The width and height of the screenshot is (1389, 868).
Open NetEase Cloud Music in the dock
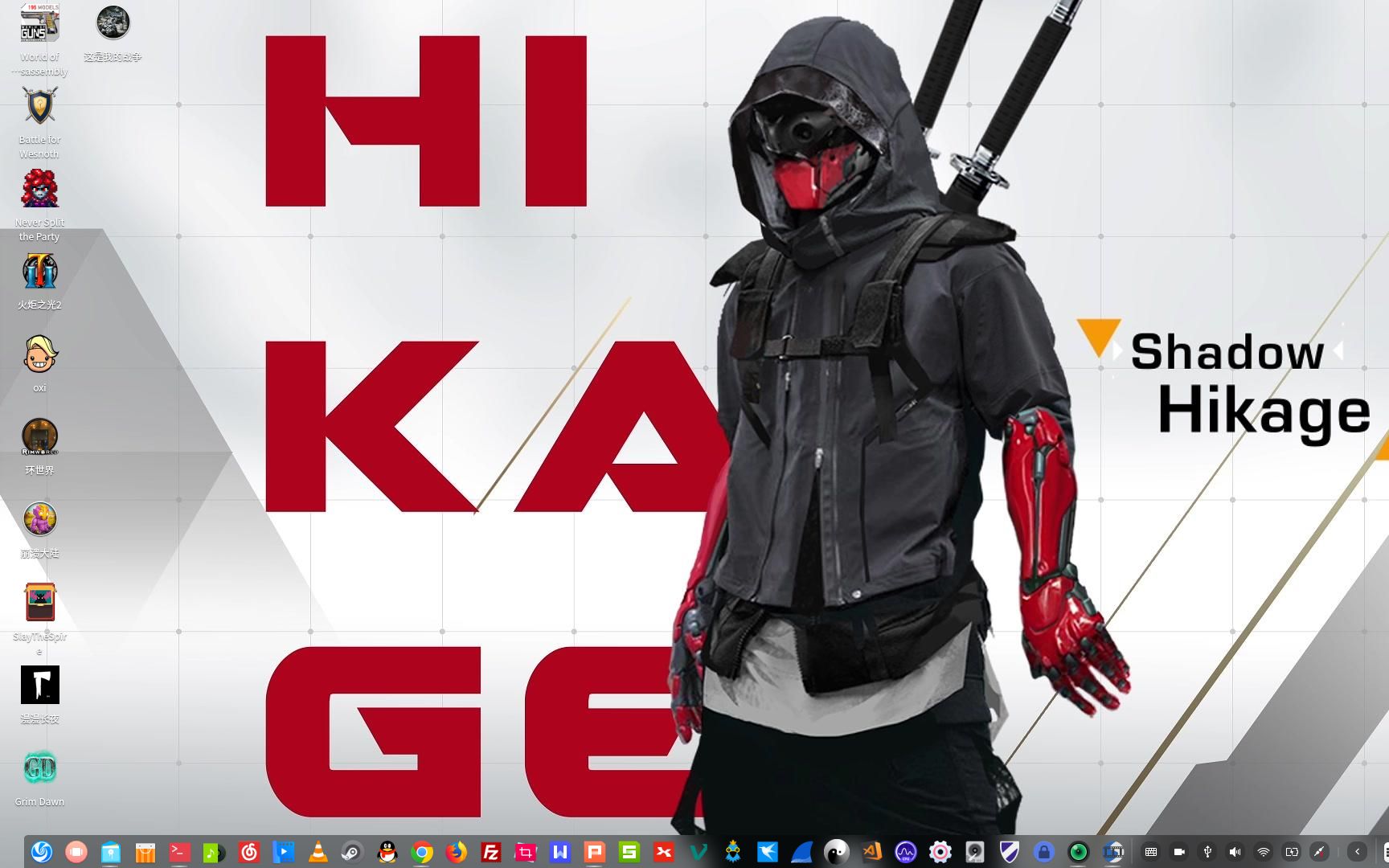click(249, 851)
